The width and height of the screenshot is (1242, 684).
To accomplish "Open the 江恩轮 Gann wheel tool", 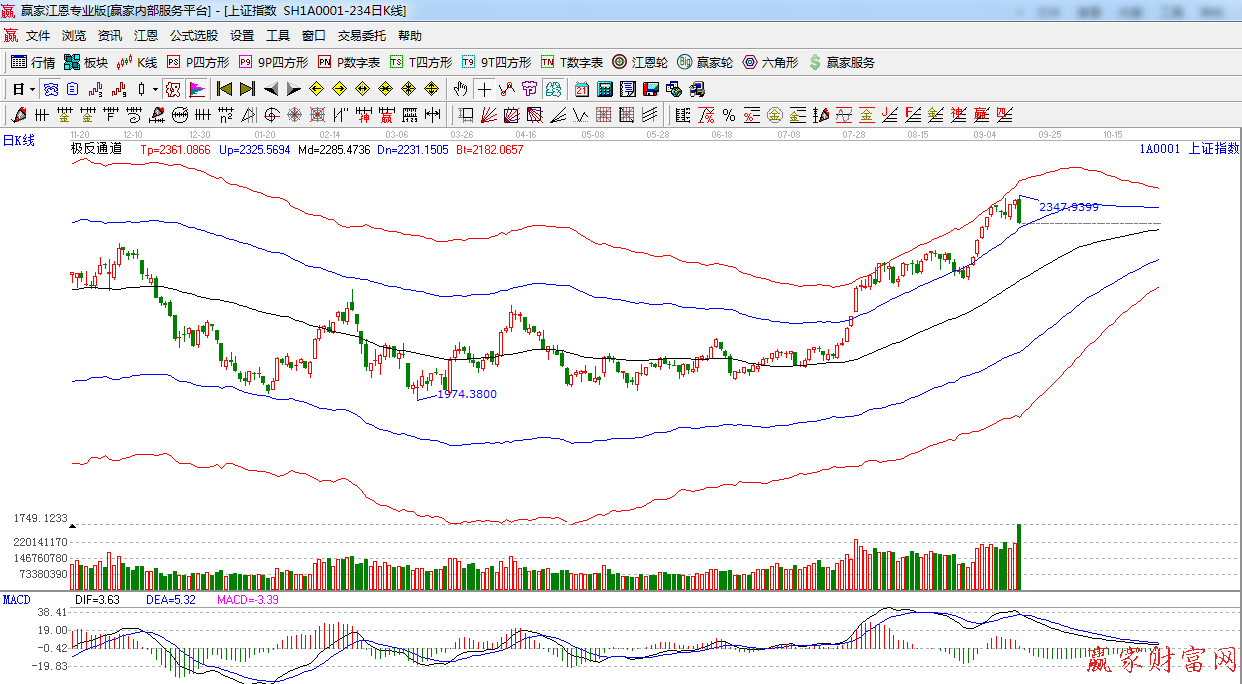I will [x=639, y=62].
